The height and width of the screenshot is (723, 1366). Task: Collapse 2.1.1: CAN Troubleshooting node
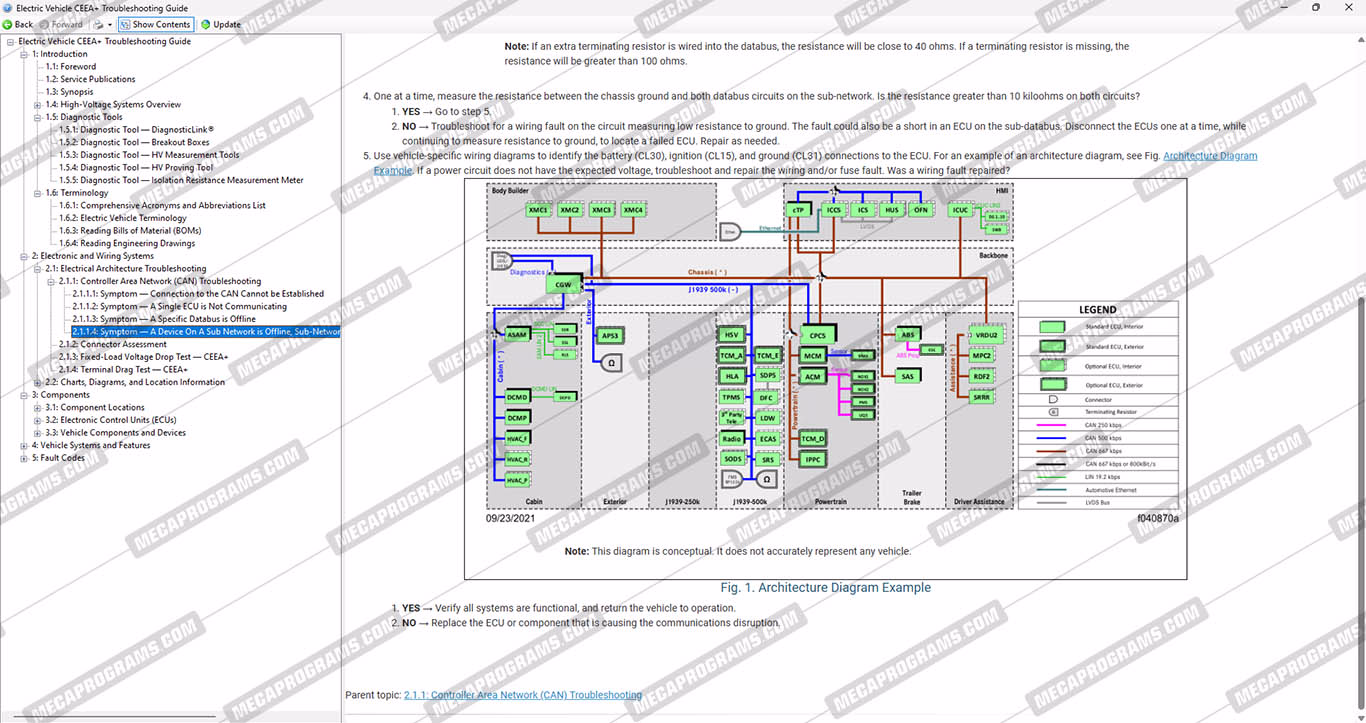tap(50, 281)
